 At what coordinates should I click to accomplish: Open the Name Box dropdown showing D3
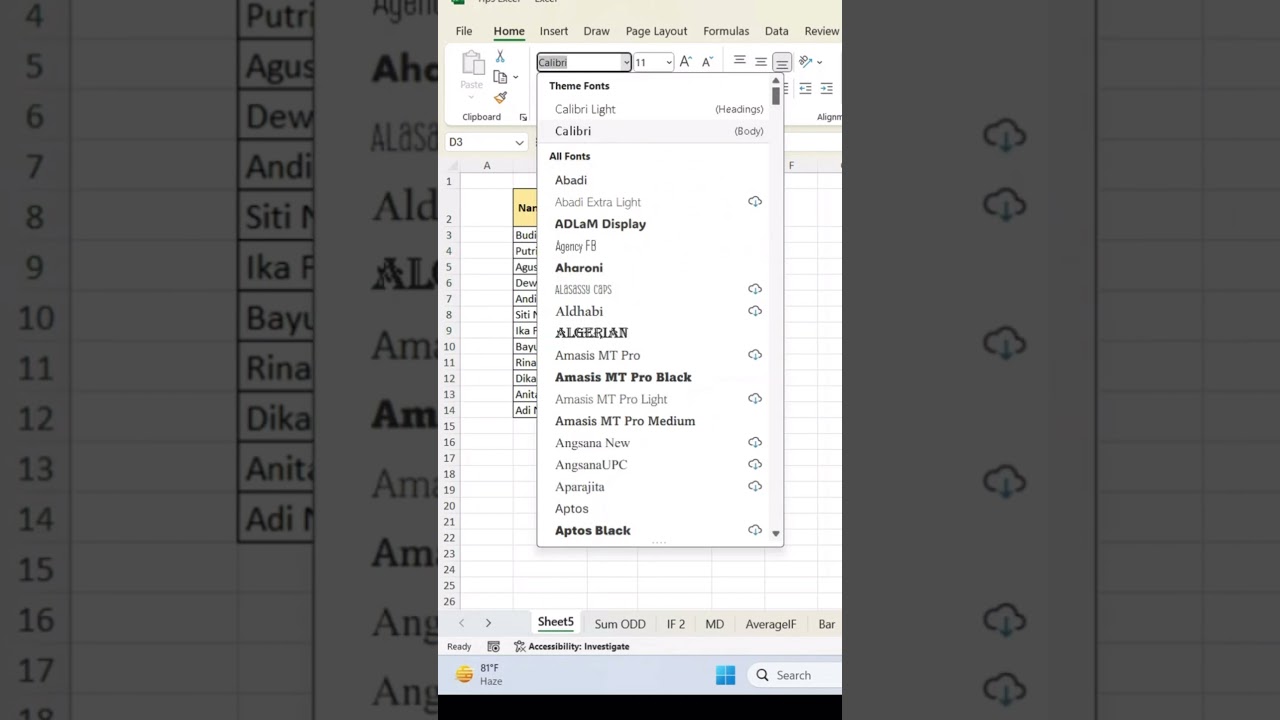point(519,143)
